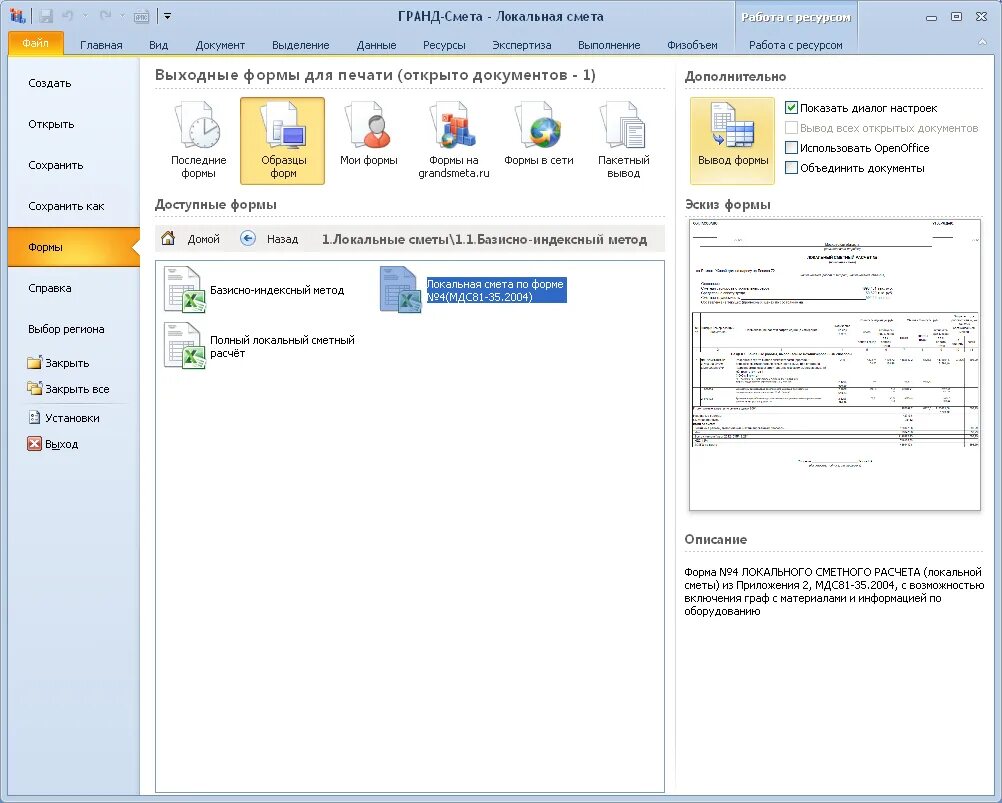Enable Объединить документы checkbox

[791, 168]
